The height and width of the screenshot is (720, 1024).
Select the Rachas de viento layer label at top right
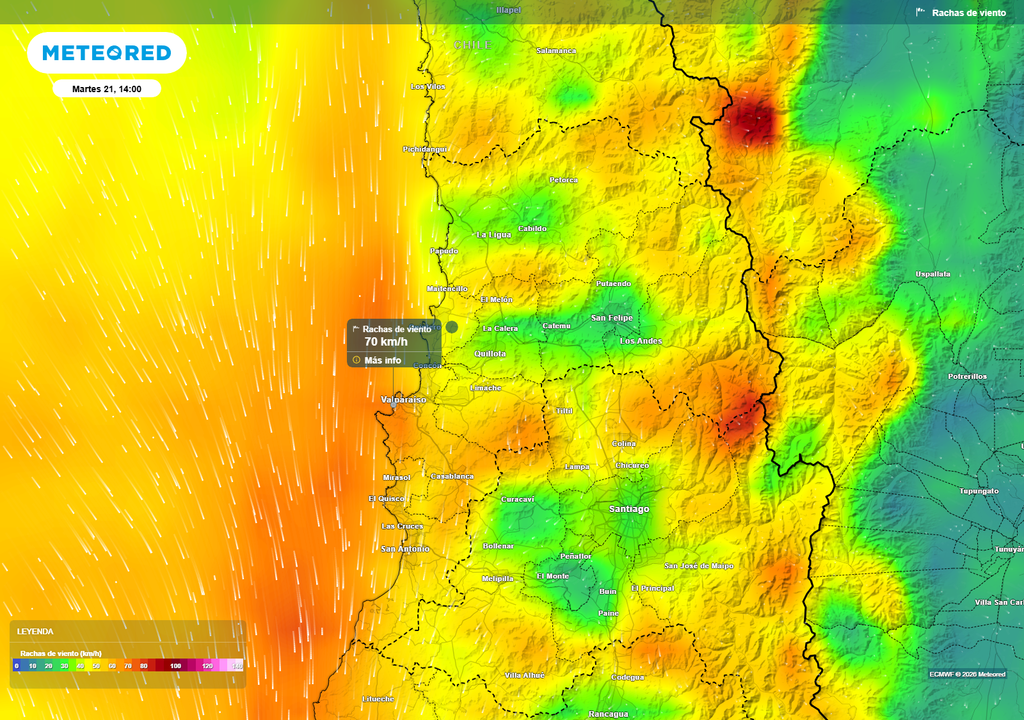point(969,12)
